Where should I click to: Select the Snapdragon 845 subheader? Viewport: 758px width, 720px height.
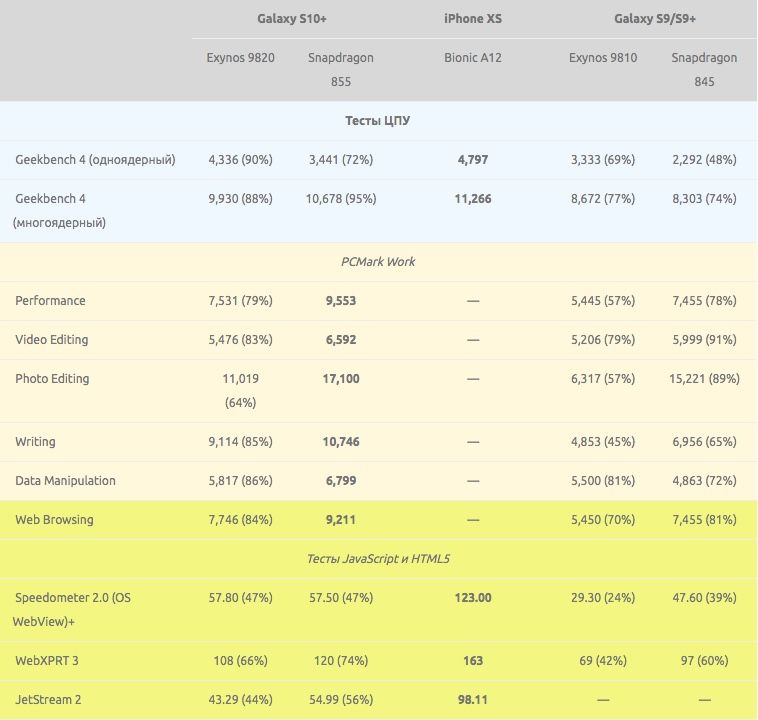click(x=704, y=70)
